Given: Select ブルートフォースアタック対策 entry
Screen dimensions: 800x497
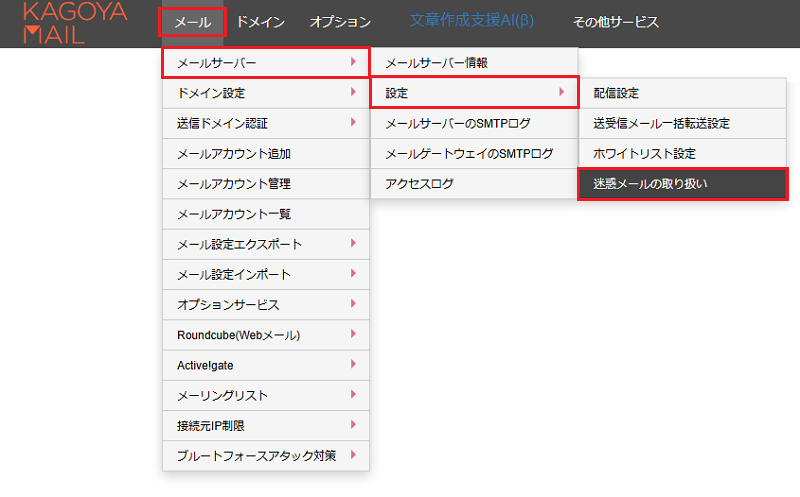Looking at the screenshot, I should (x=266, y=456).
